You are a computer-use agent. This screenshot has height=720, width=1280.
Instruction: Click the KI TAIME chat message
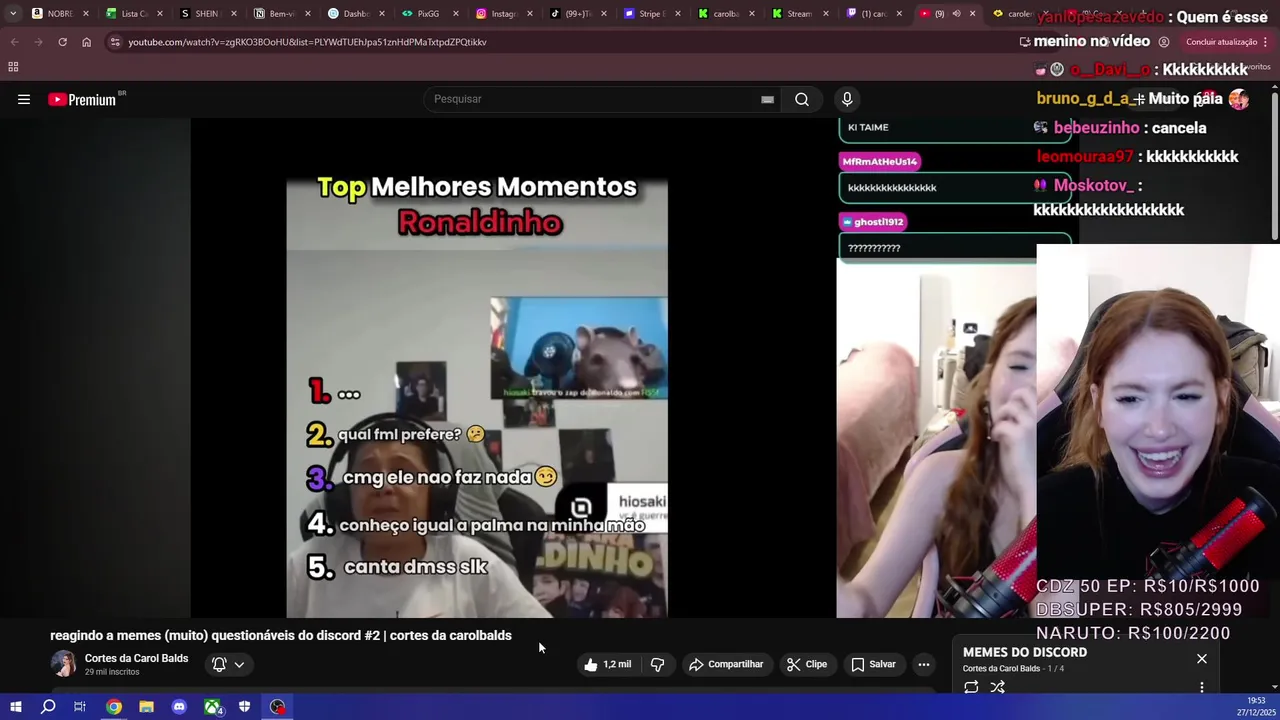[868, 127]
